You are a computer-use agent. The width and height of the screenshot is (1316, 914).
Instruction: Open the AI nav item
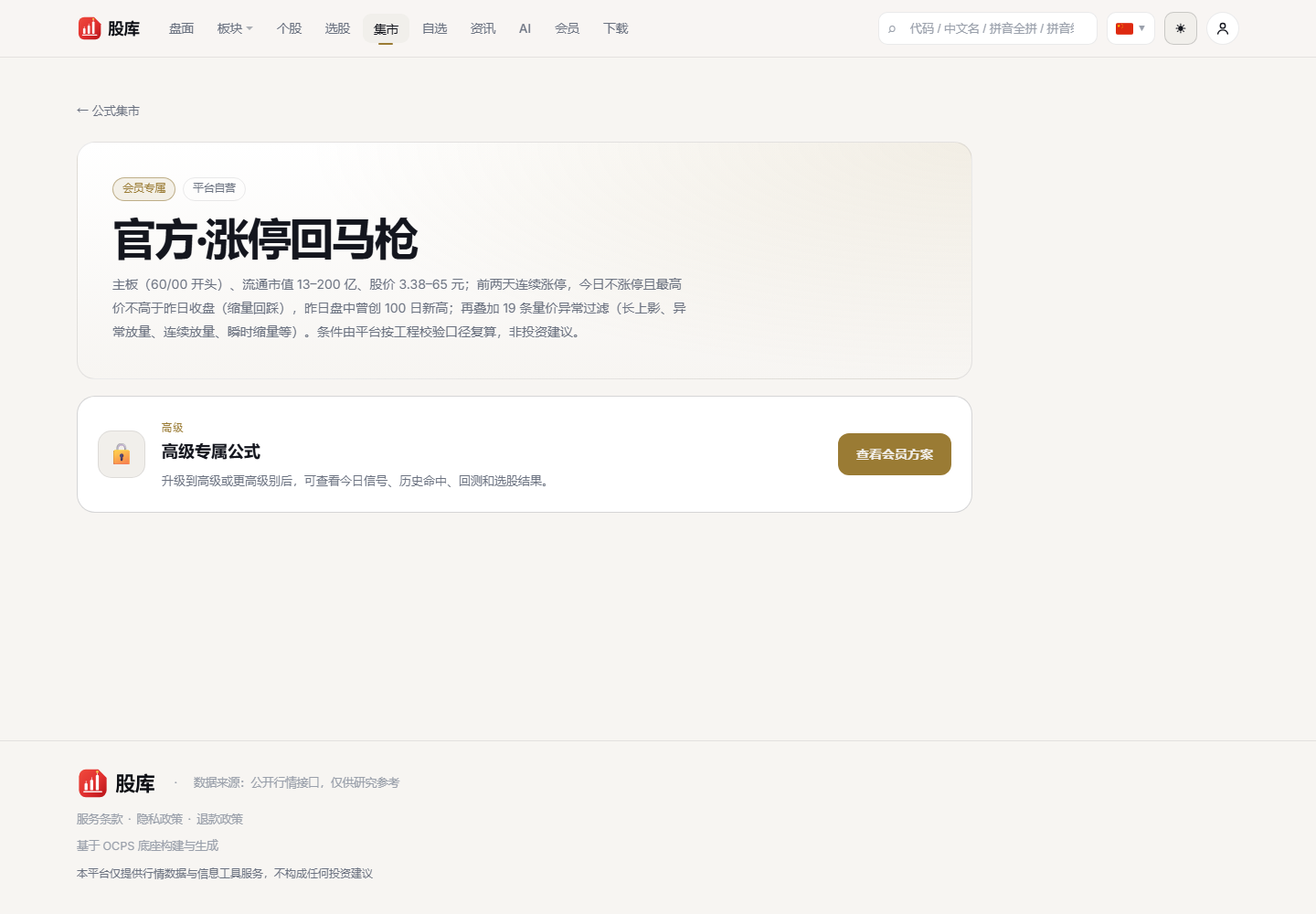[525, 28]
